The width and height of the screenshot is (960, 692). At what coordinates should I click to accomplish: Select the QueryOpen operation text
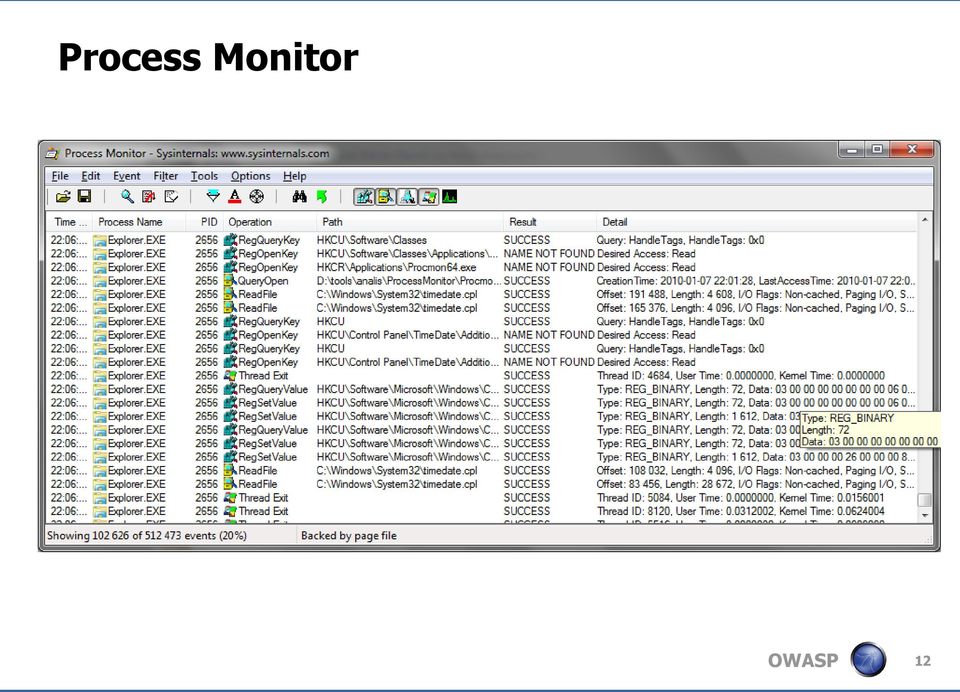[263, 280]
